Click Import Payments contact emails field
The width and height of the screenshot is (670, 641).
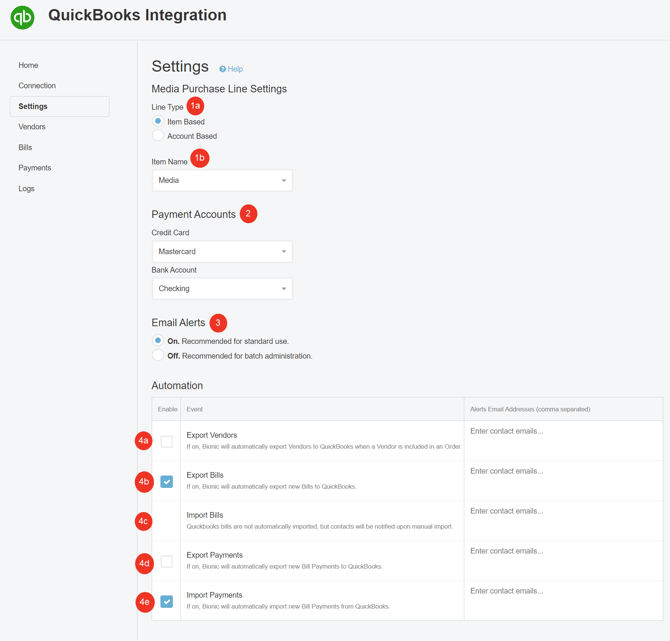(x=563, y=600)
